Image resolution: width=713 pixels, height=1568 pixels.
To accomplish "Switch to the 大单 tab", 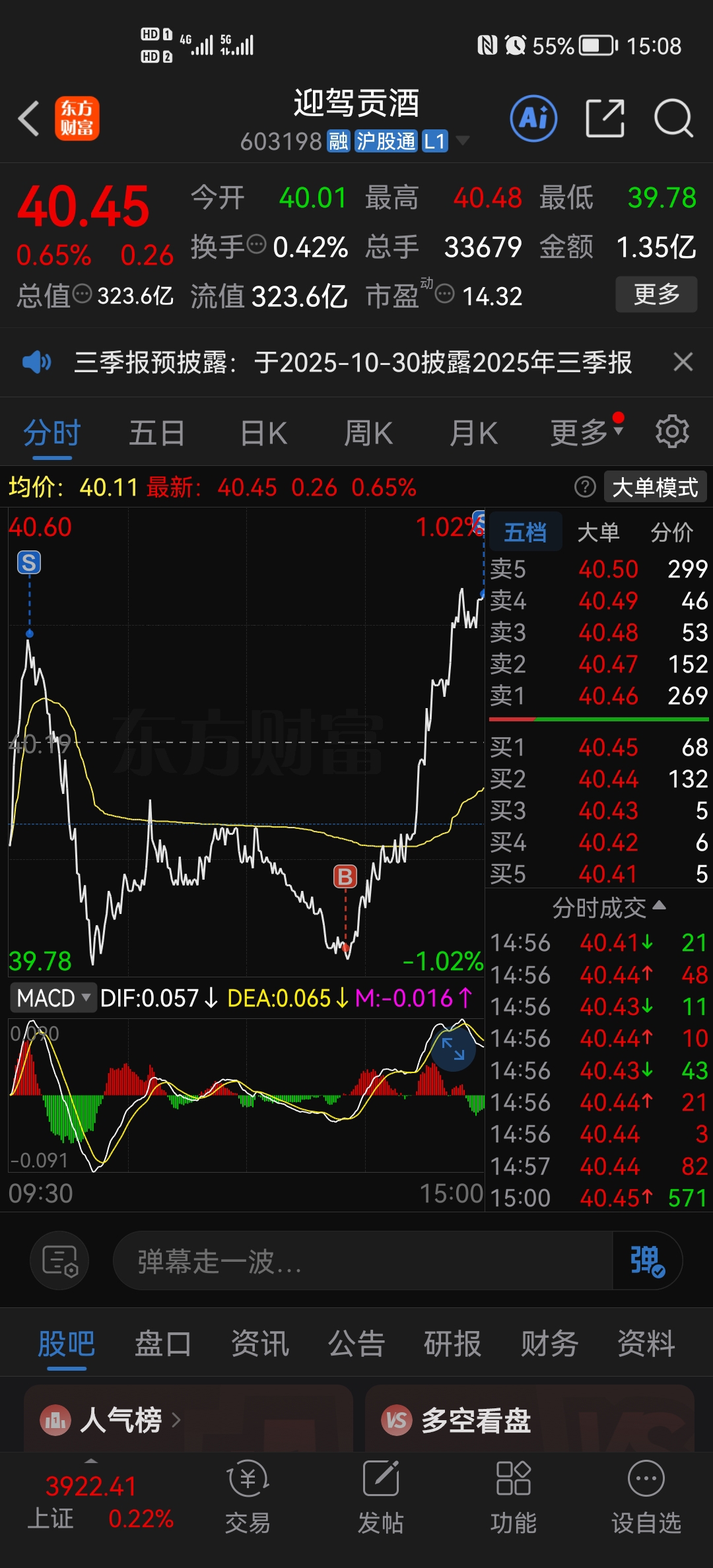I will 598,532.
